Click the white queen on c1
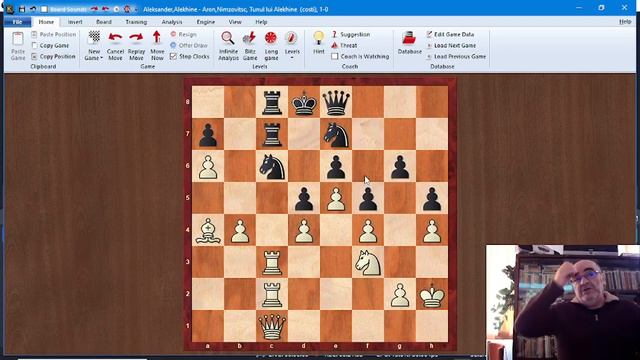640x360 pixels. (x=272, y=326)
